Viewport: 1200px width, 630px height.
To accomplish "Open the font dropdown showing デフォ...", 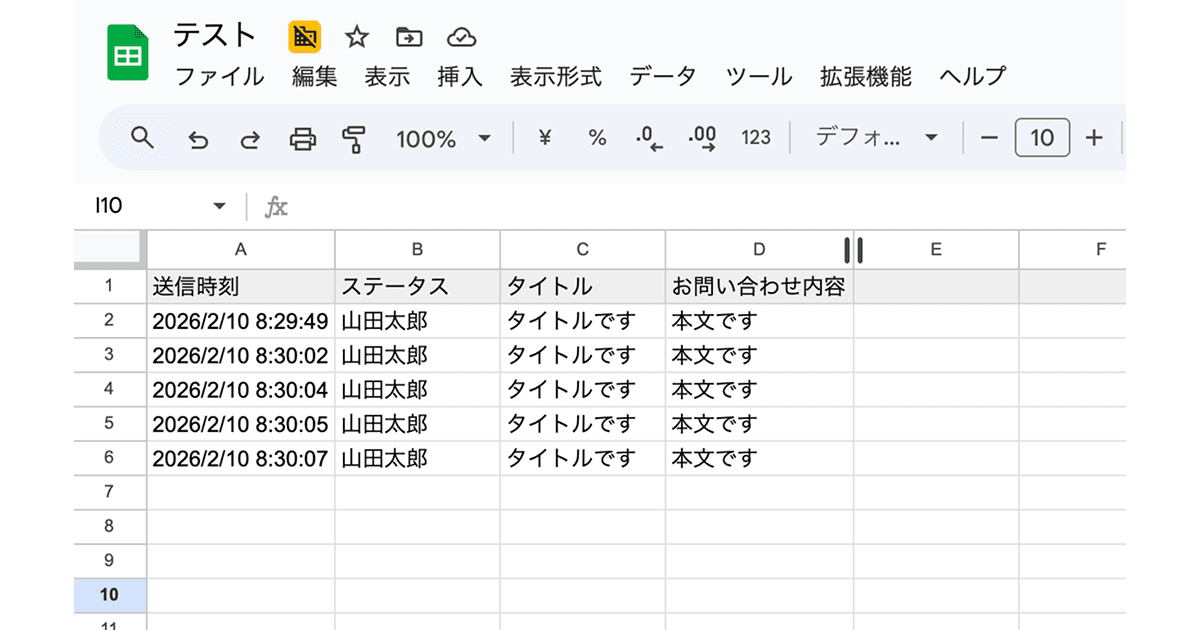I will pos(873,139).
